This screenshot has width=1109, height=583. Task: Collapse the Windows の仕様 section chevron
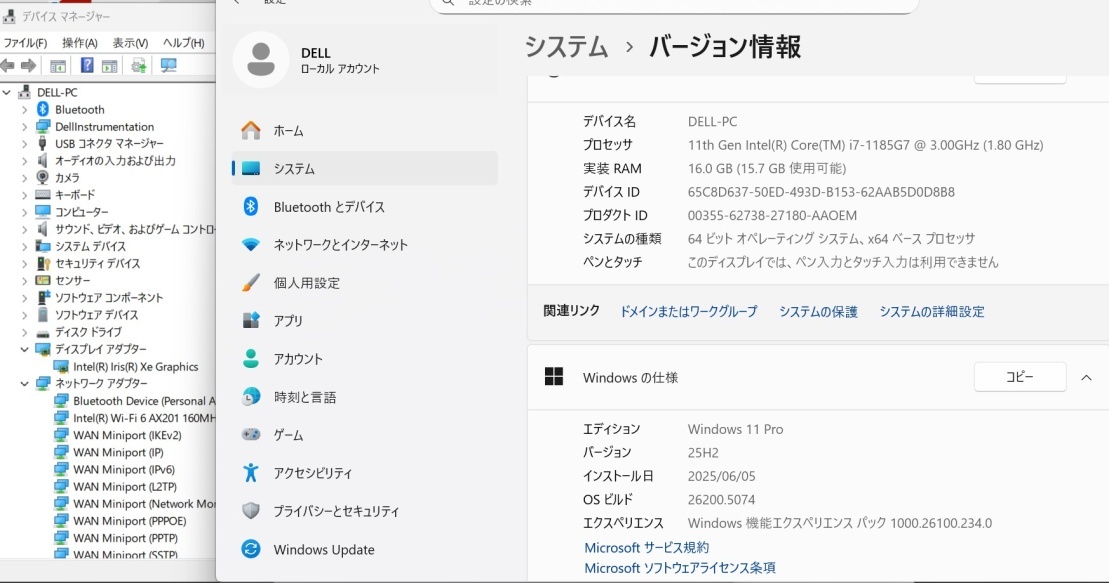click(1086, 378)
